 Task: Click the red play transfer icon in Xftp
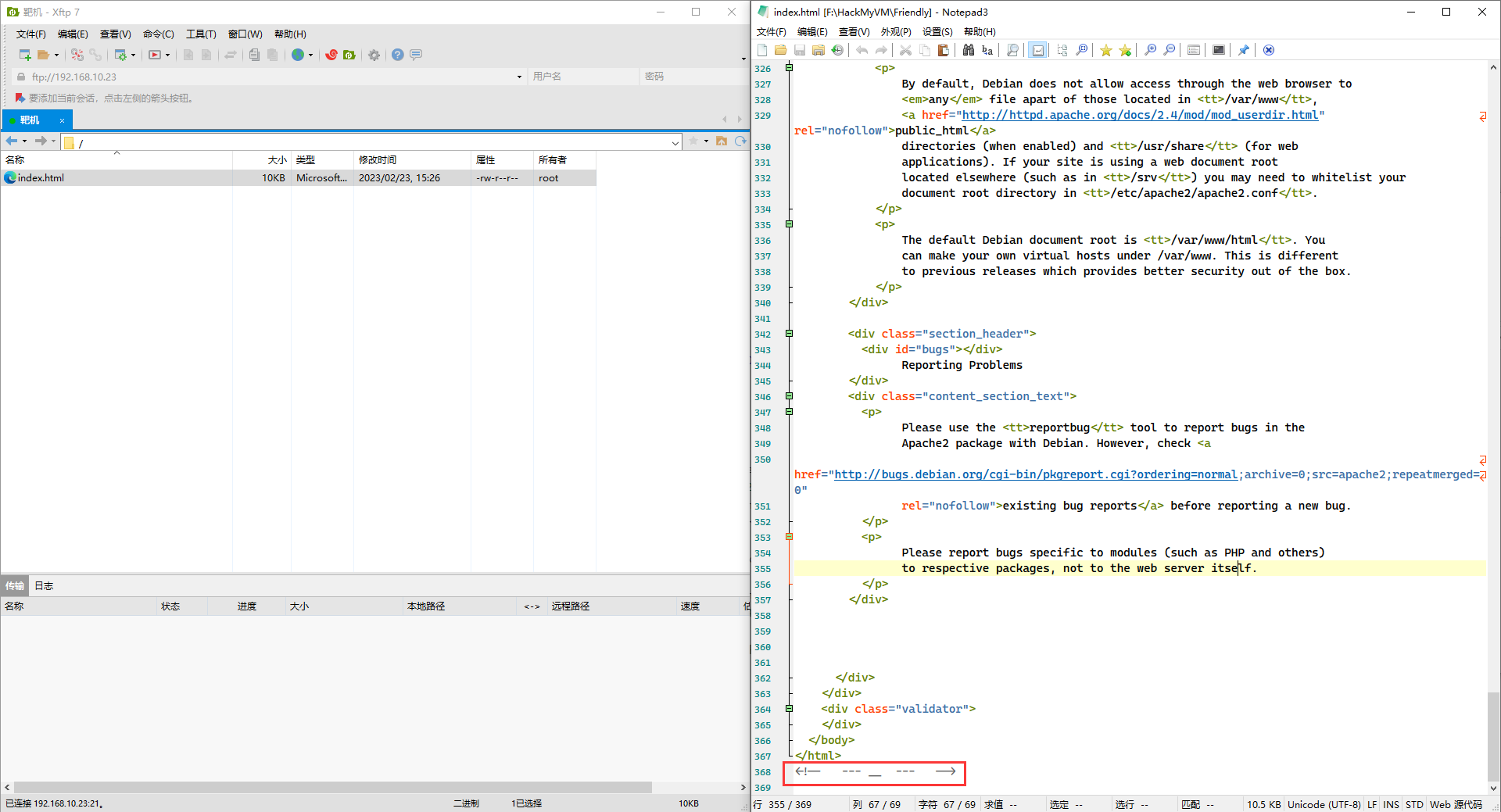point(155,55)
